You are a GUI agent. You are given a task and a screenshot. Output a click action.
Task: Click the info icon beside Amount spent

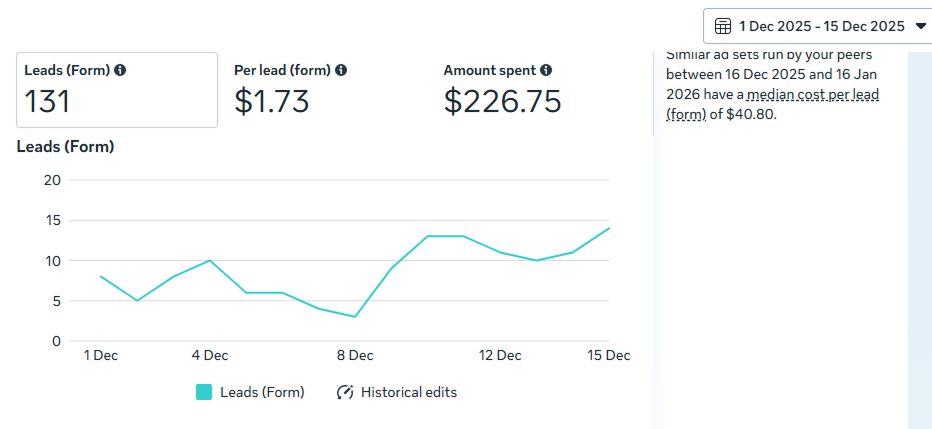546,70
